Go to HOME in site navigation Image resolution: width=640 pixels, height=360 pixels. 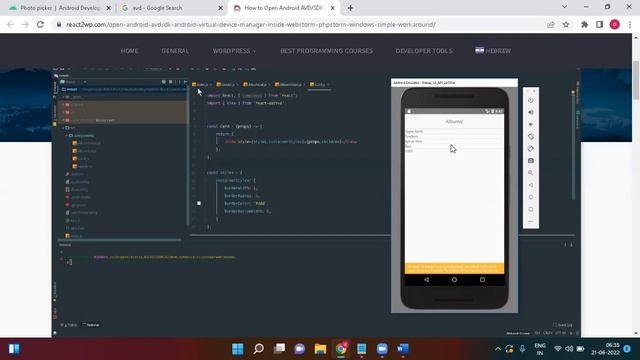pyautogui.click(x=129, y=51)
